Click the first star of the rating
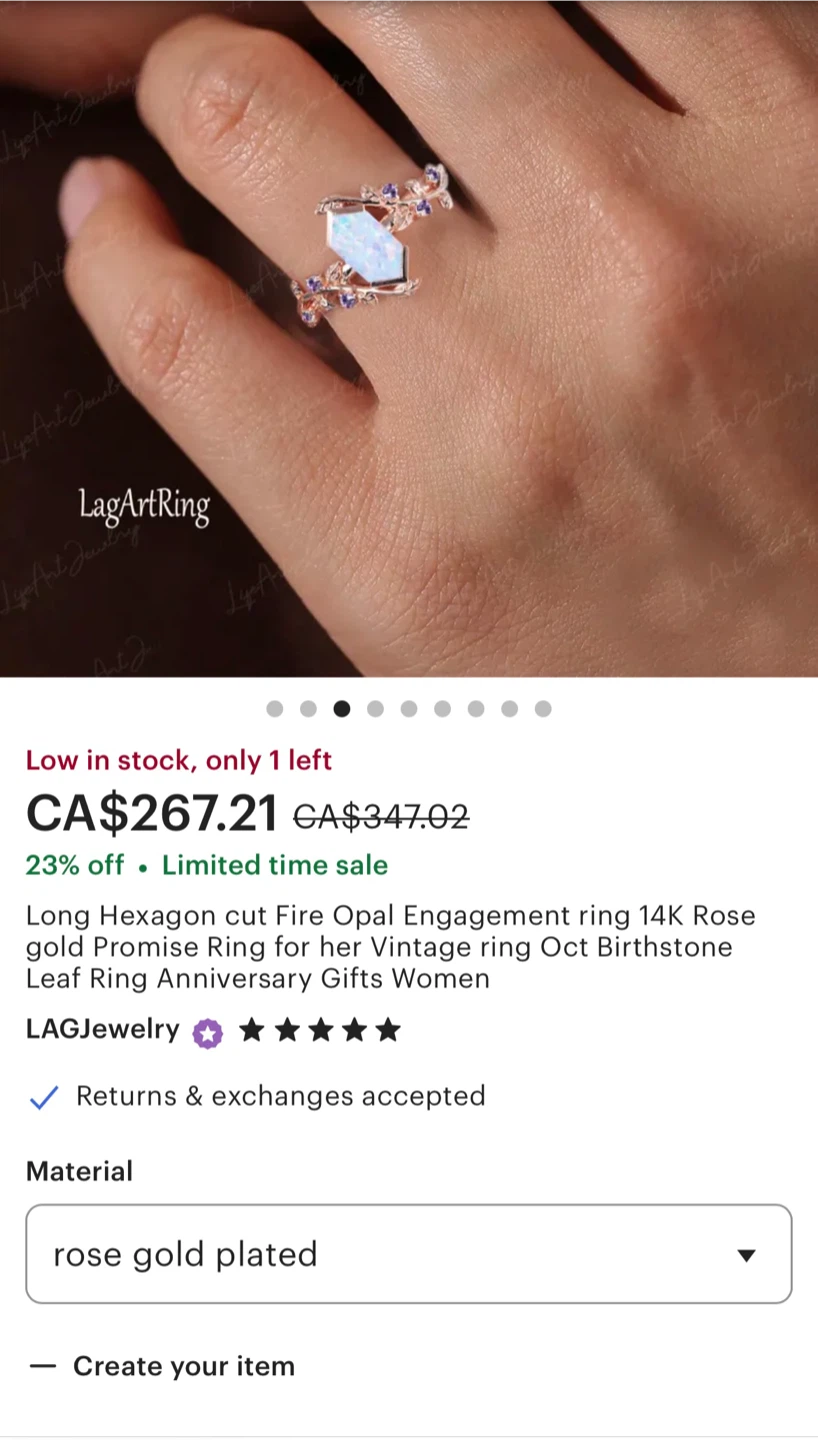The height and width of the screenshot is (1440, 818). (252, 1030)
